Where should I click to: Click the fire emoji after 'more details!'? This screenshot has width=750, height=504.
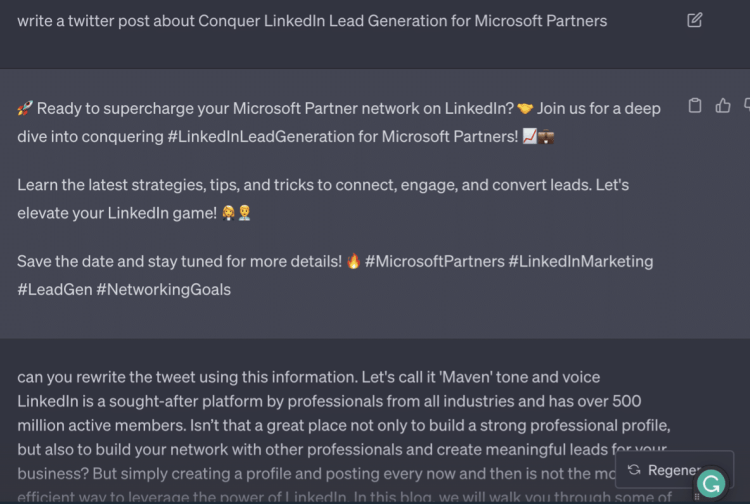[353, 261]
